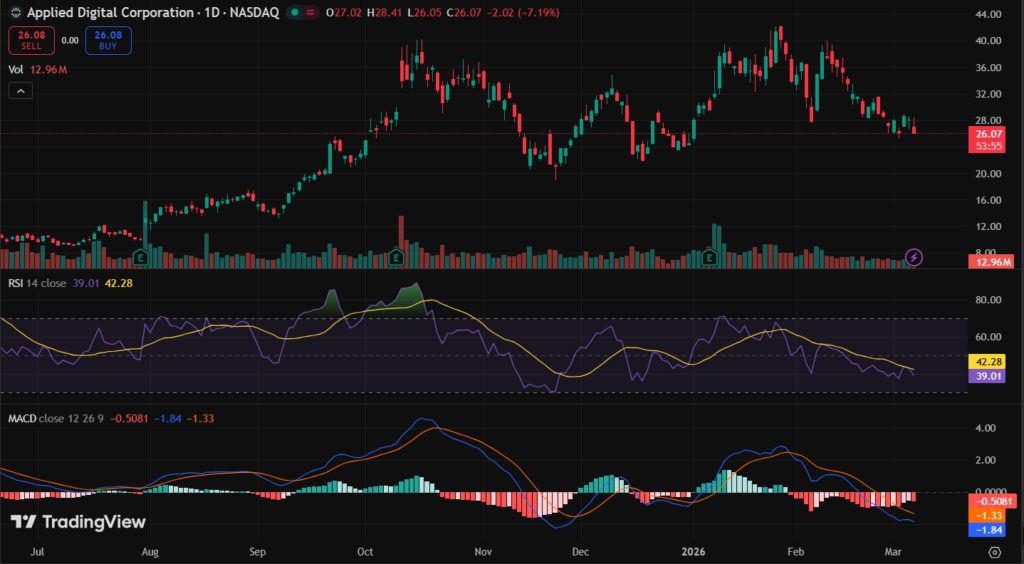Click the MACD value tag -1.84
1024x564 pixels.
coord(989,530)
